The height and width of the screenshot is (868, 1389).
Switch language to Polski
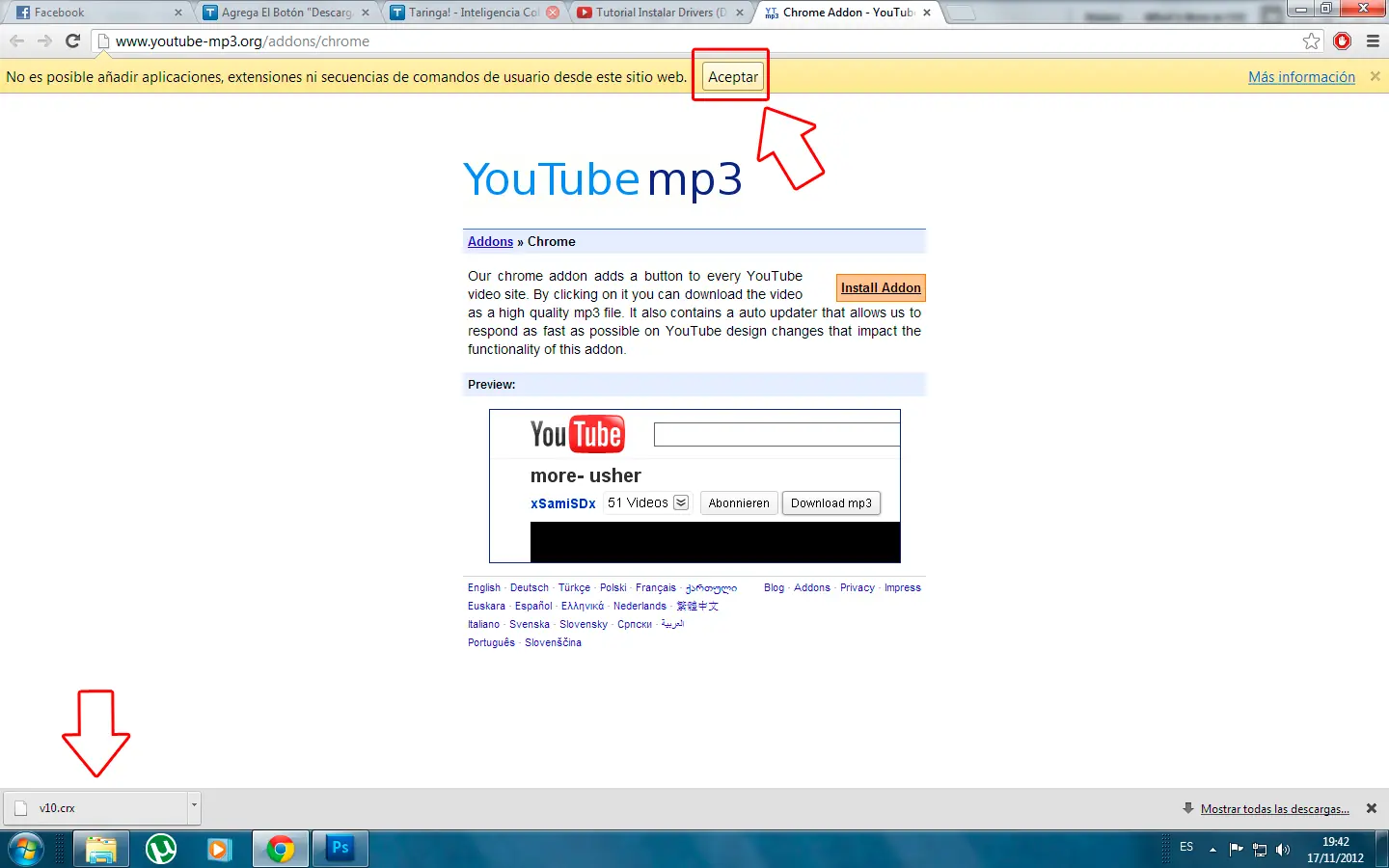(x=613, y=587)
